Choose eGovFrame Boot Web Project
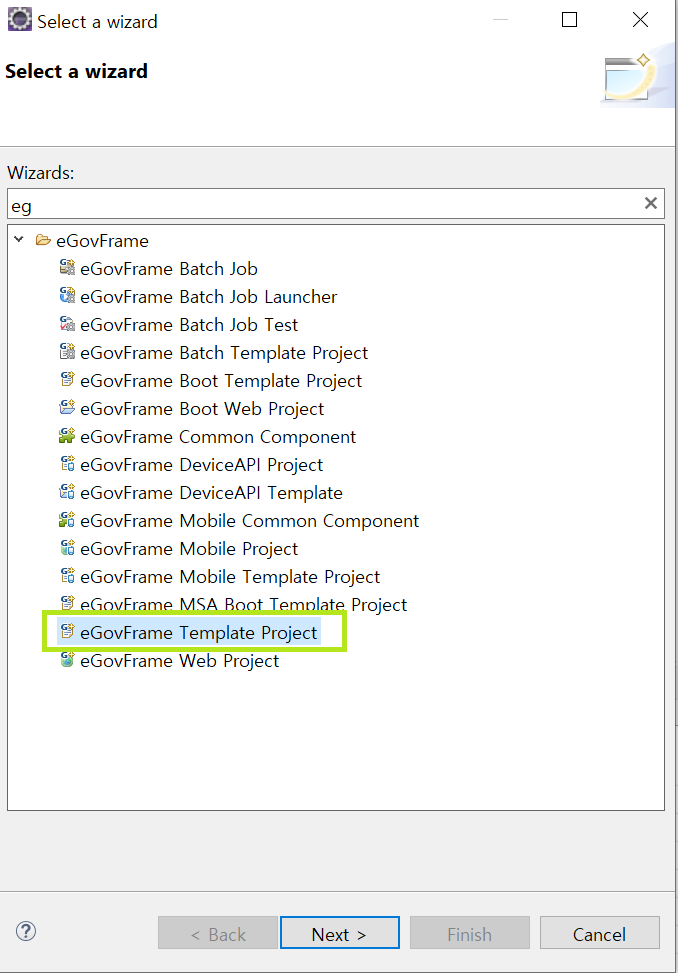The image size is (678, 973). point(202,408)
